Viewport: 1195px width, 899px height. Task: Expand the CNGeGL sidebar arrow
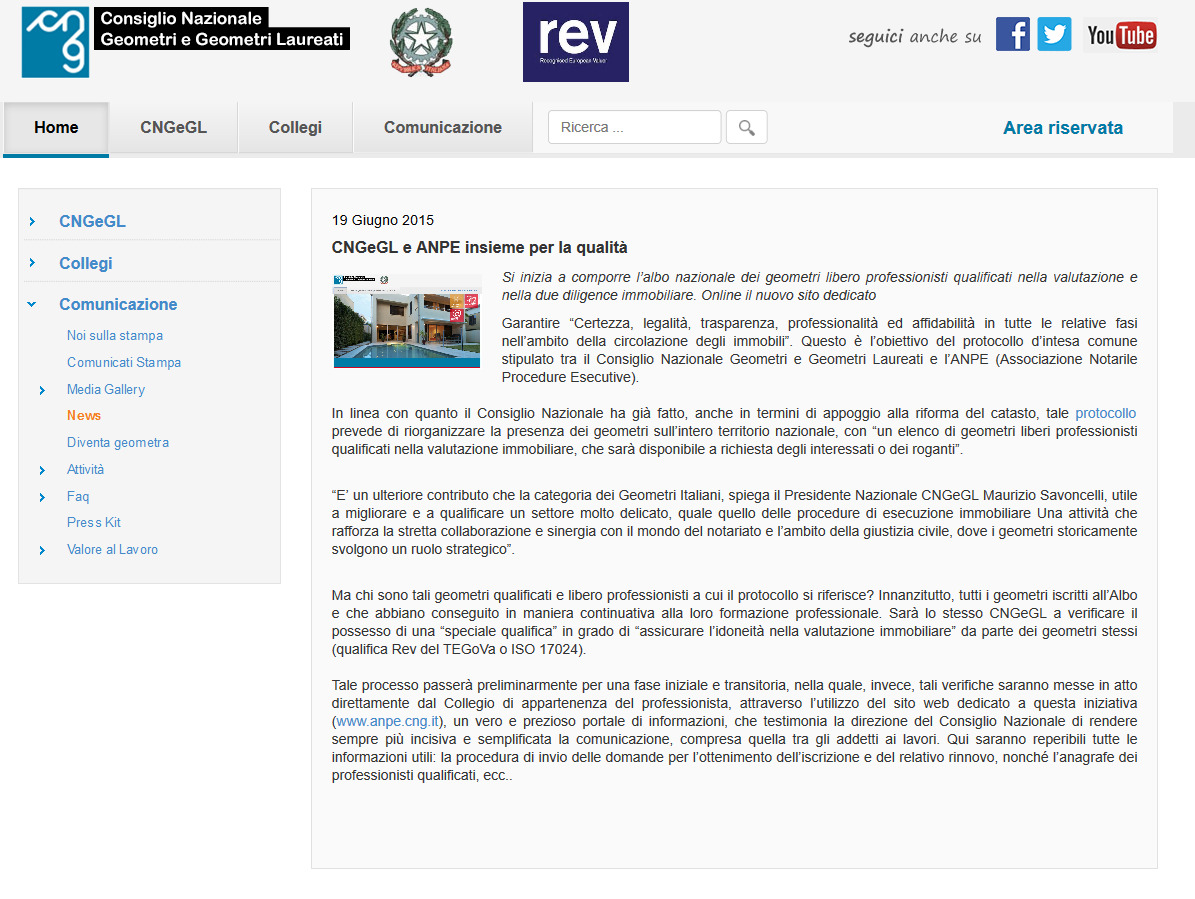point(32,222)
